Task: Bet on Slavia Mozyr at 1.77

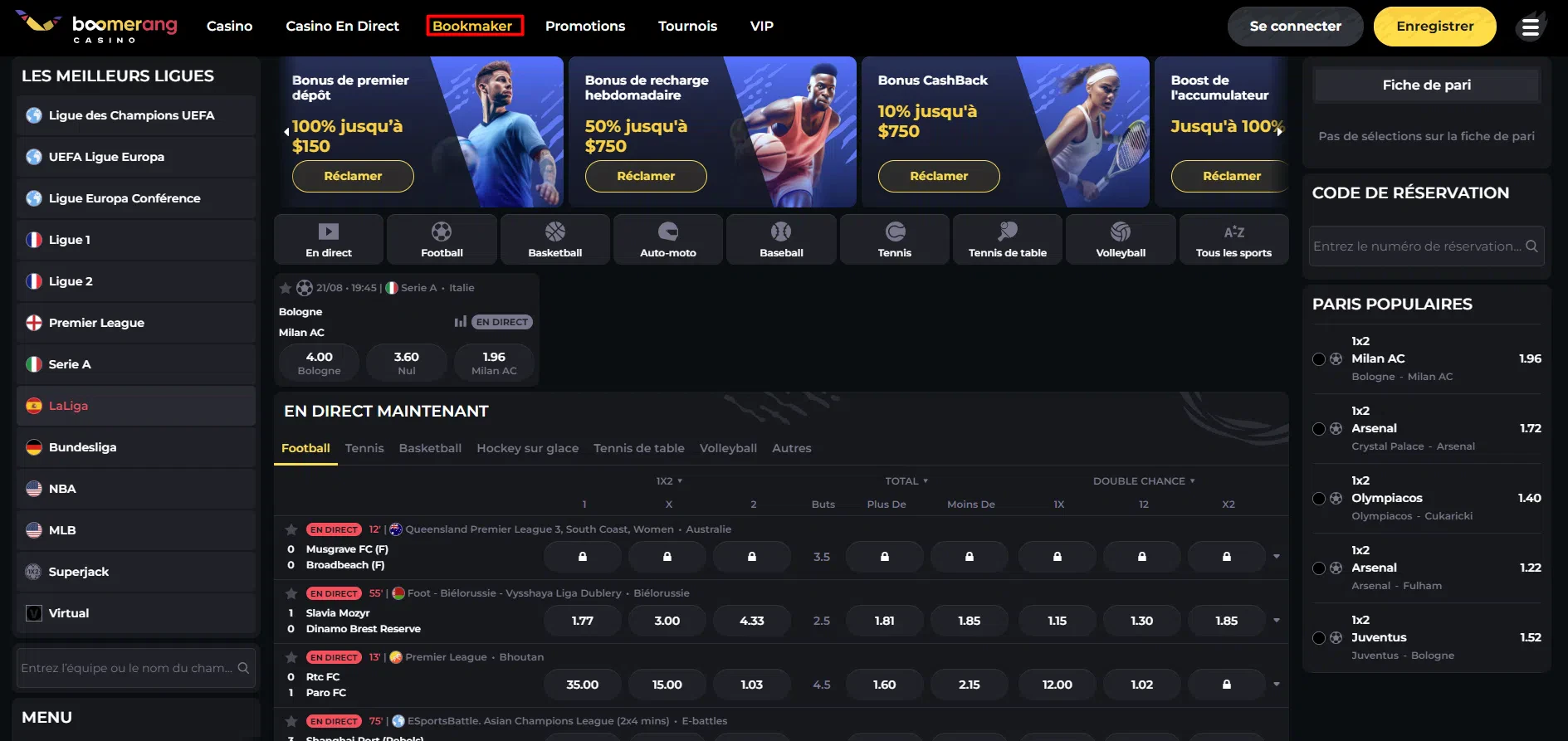Action: (x=583, y=621)
